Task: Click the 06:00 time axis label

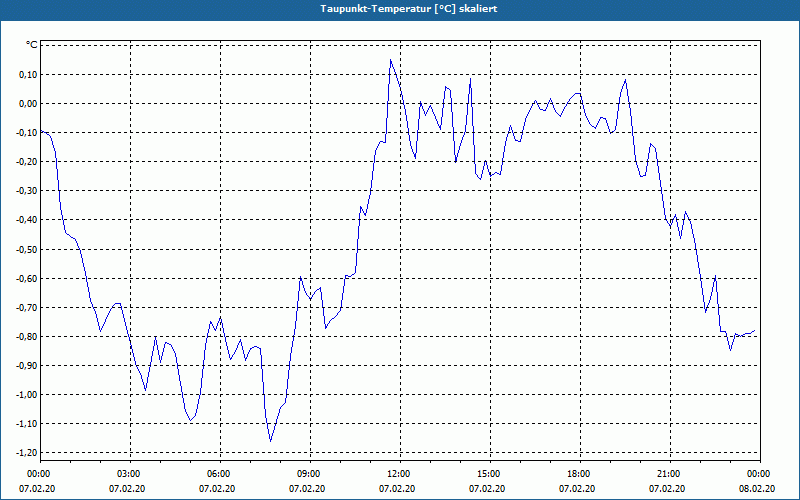Action: tap(220, 473)
